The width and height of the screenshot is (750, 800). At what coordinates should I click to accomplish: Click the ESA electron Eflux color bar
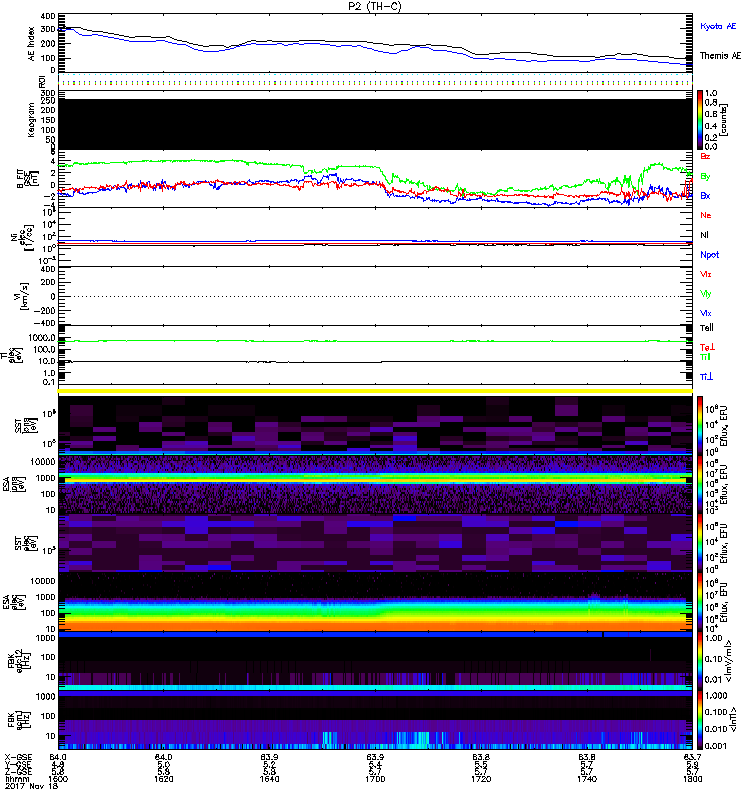[700, 602]
